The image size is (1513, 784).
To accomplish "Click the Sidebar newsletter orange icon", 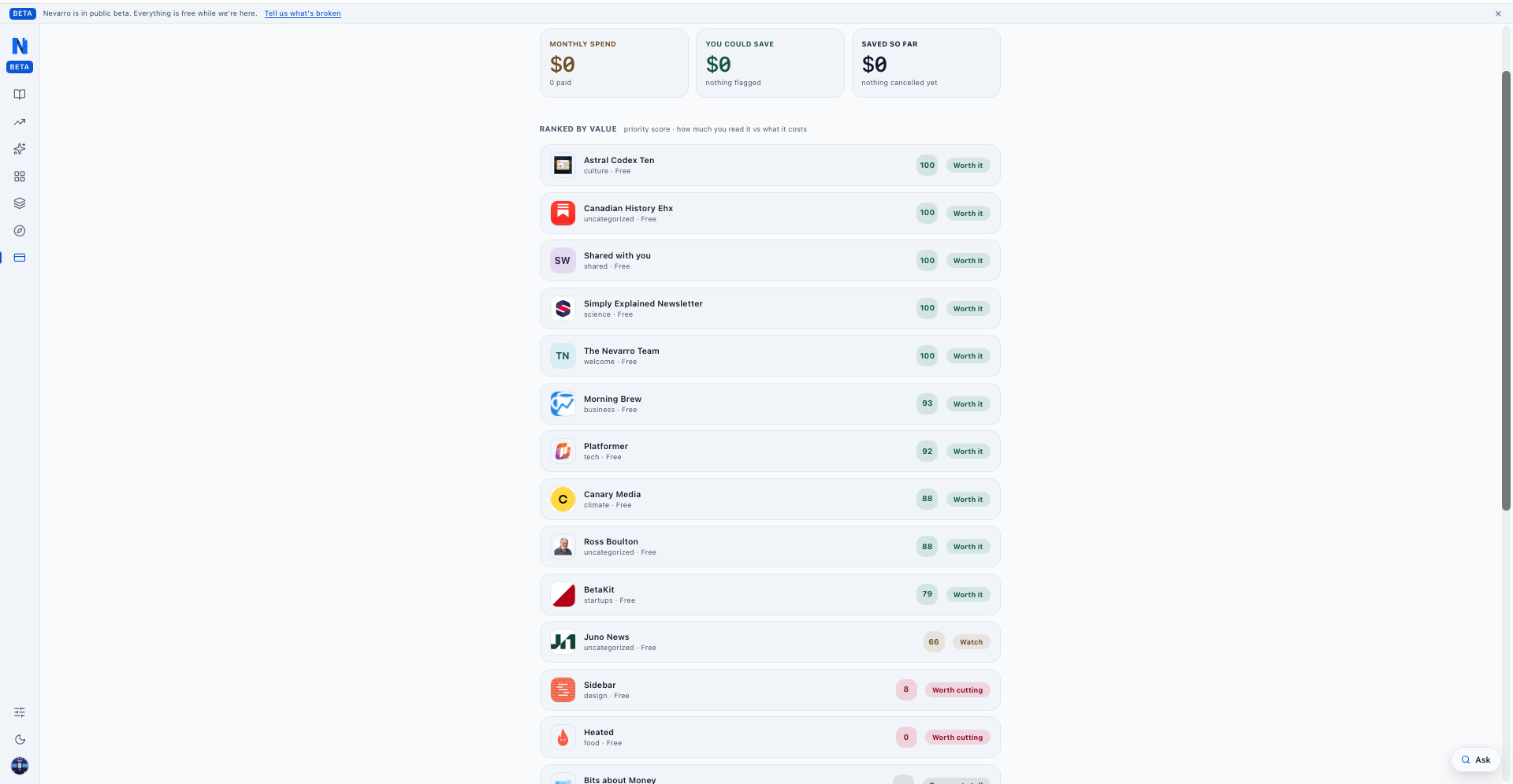I will click(563, 689).
